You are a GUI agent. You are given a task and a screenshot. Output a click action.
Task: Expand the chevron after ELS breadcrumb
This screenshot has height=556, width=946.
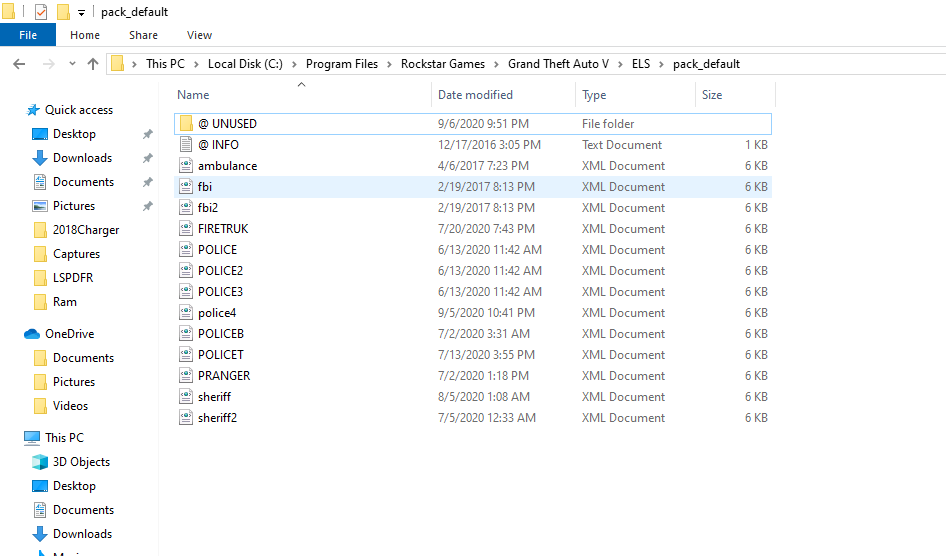pyautogui.click(x=661, y=64)
